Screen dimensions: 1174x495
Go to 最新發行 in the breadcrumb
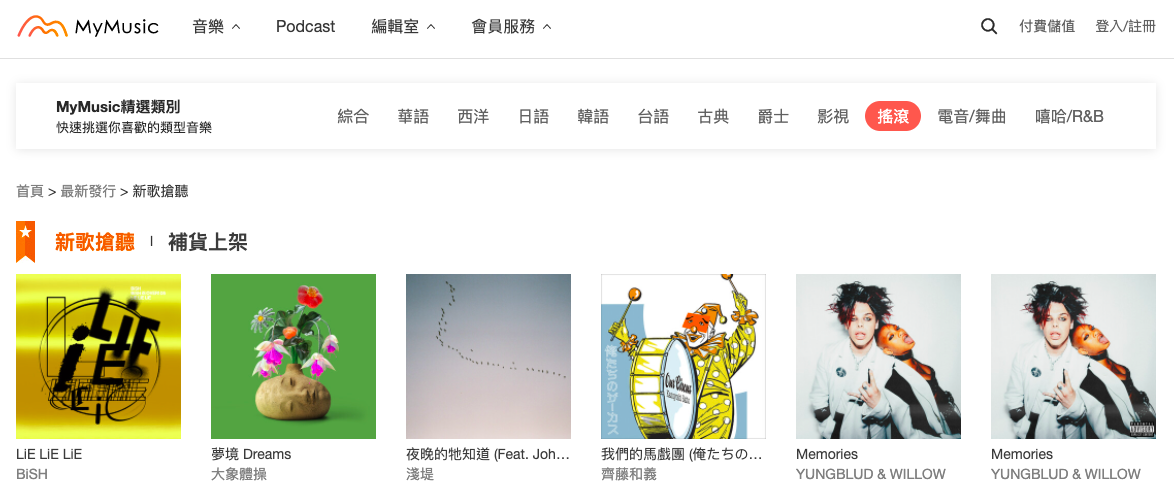point(88,192)
